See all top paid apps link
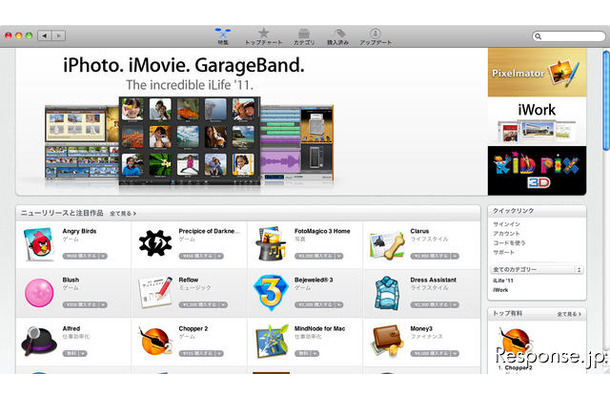This screenshot has height=400, width=610. click(569, 314)
